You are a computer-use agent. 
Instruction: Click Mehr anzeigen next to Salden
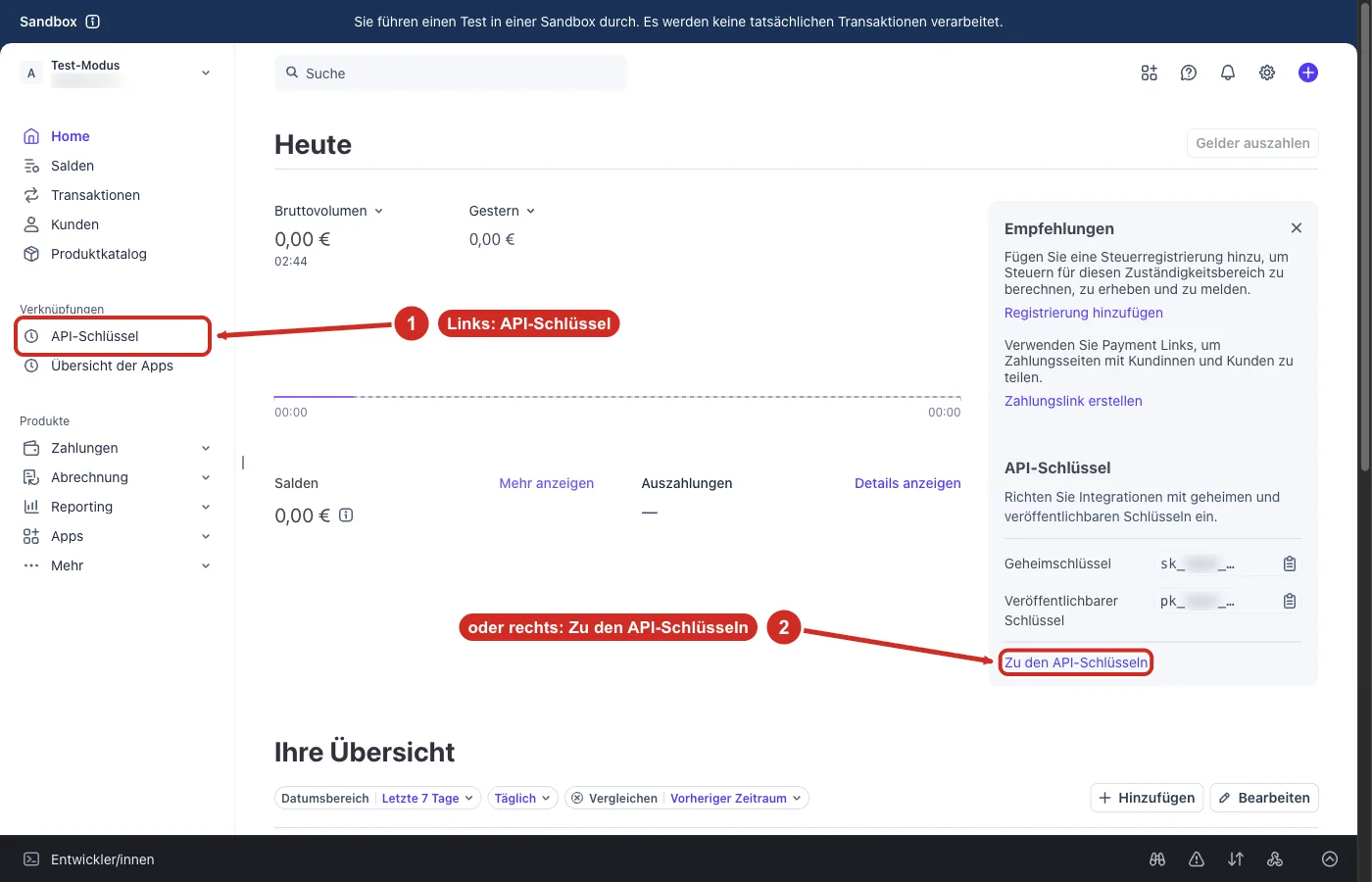(547, 483)
